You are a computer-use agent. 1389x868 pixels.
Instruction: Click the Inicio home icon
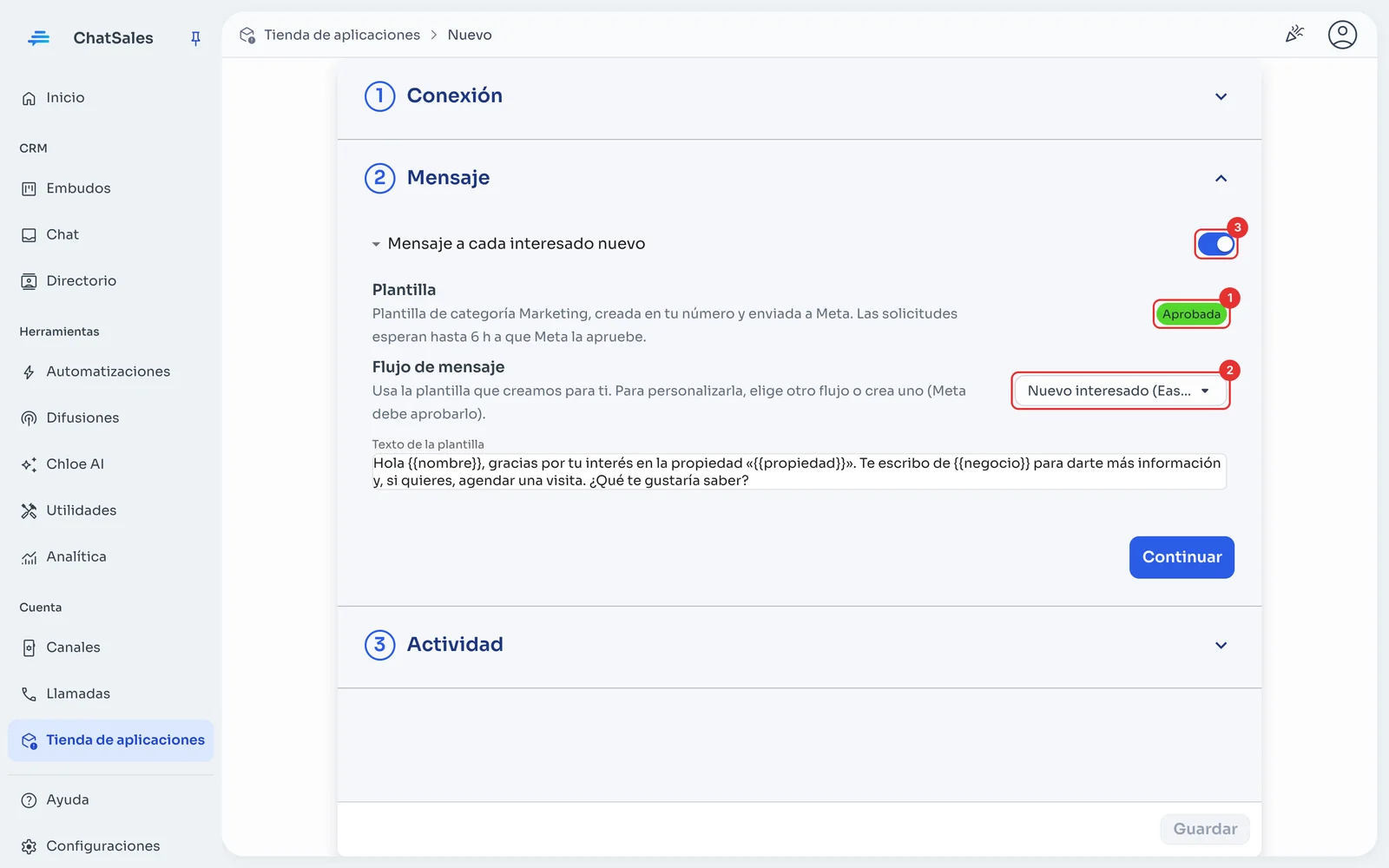click(29, 98)
